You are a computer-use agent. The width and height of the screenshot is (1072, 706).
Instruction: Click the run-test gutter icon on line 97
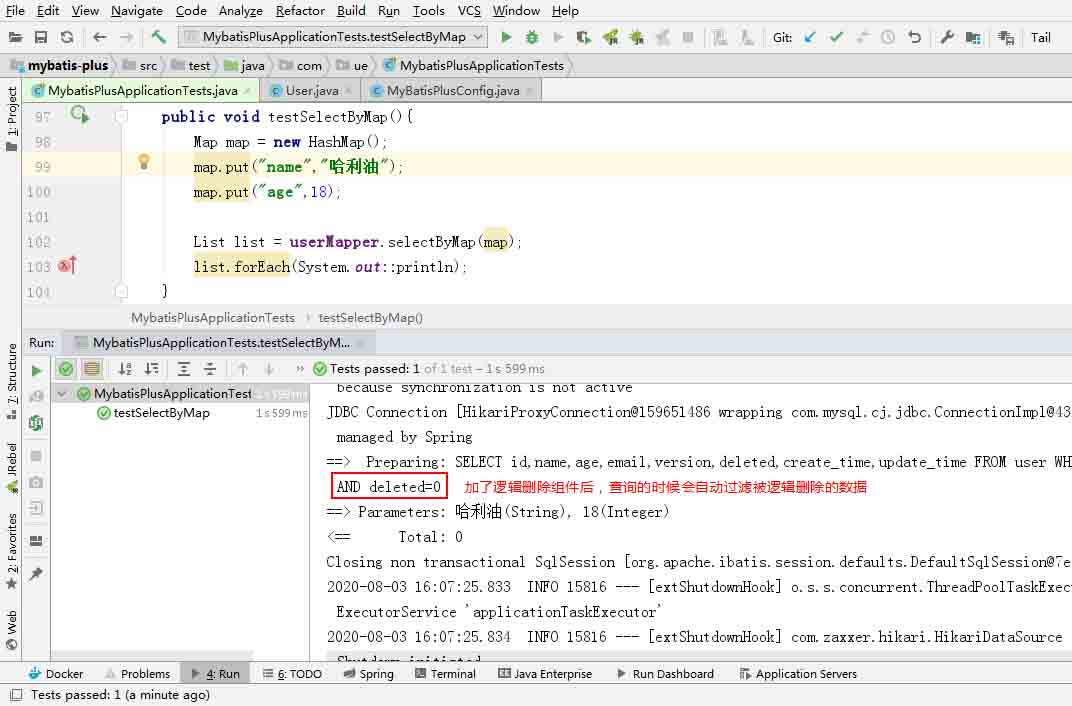pos(80,115)
